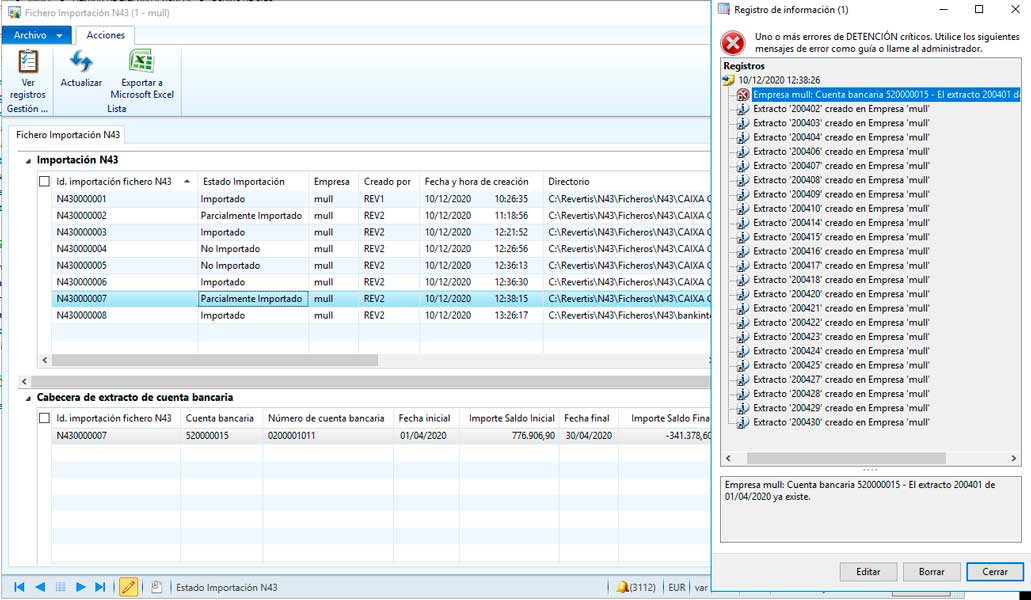Export list to Microsoft Excel
1031x600 pixels.
click(142, 63)
